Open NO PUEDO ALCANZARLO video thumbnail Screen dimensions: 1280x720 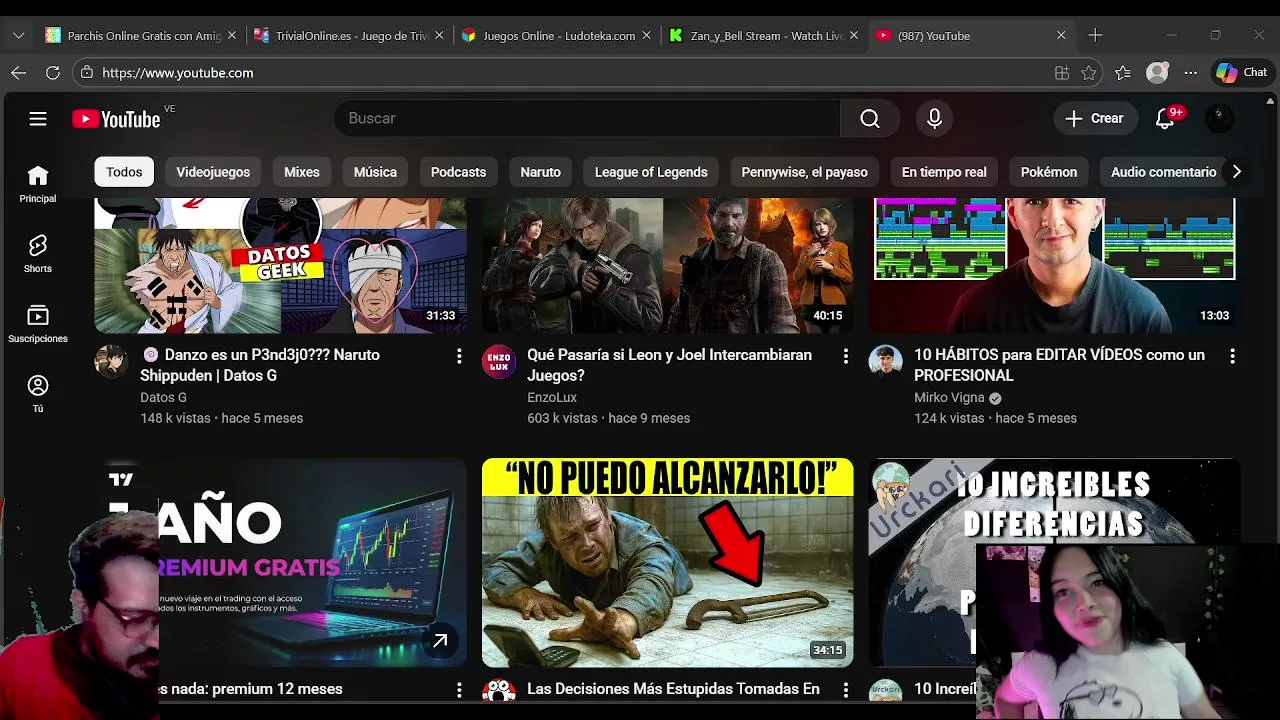click(668, 563)
